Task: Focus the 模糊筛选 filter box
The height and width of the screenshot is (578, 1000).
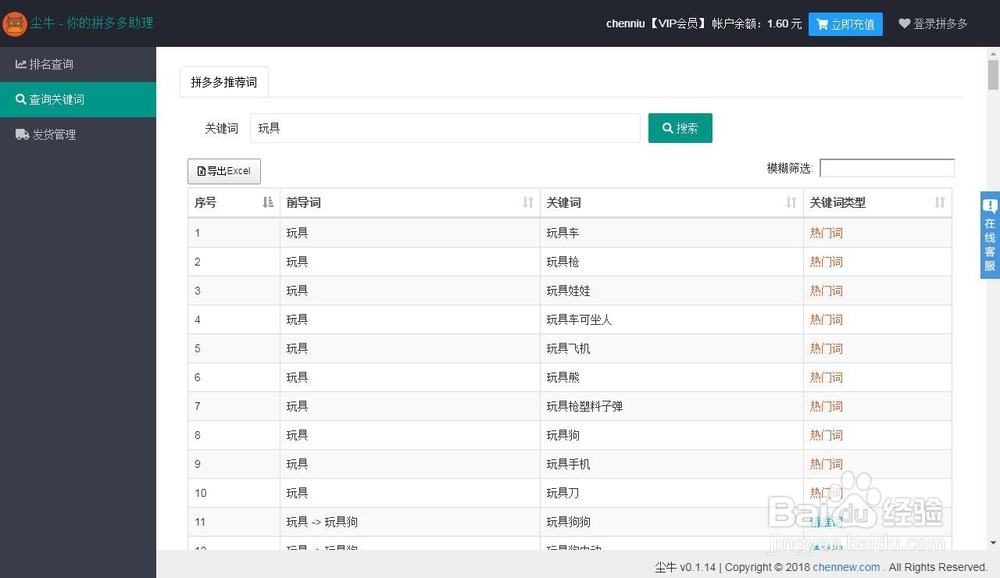Action: pyautogui.click(x=886, y=168)
